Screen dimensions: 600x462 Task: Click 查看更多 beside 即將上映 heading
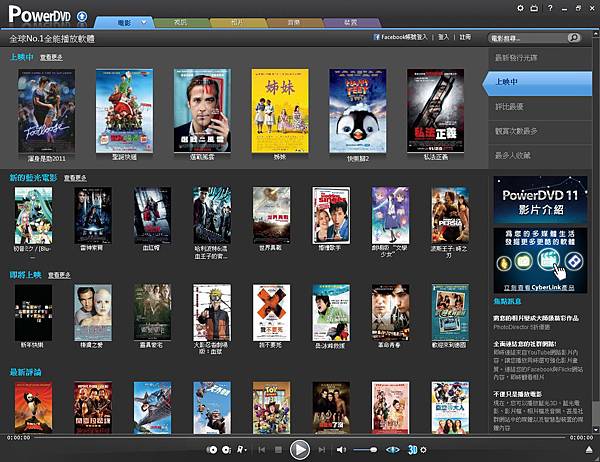pyautogui.click(x=59, y=275)
